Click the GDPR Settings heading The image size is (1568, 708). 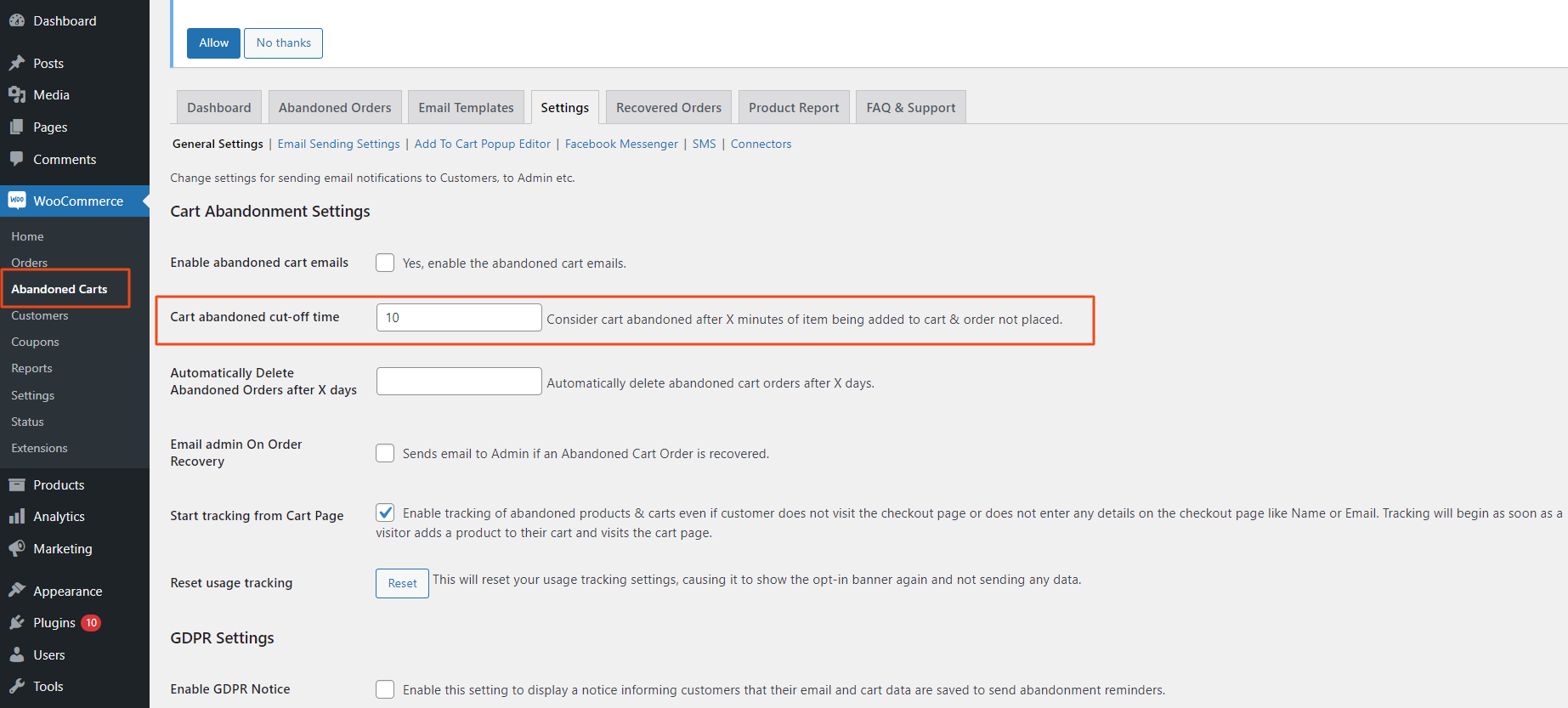point(222,637)
